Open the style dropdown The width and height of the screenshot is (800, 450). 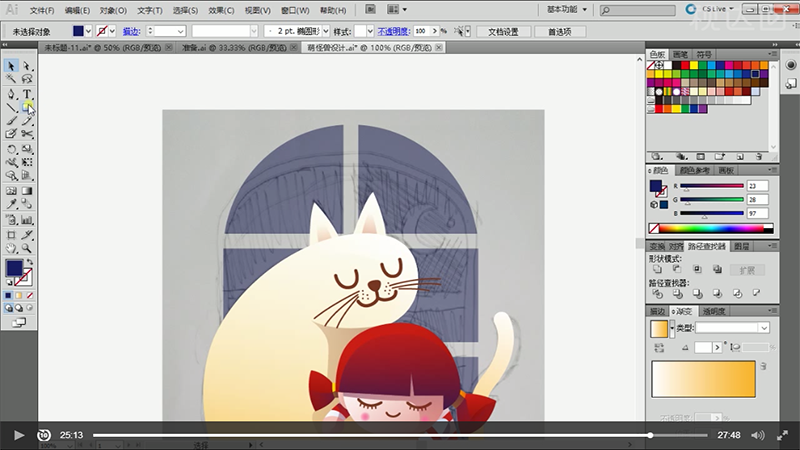(x=370, y=31)
